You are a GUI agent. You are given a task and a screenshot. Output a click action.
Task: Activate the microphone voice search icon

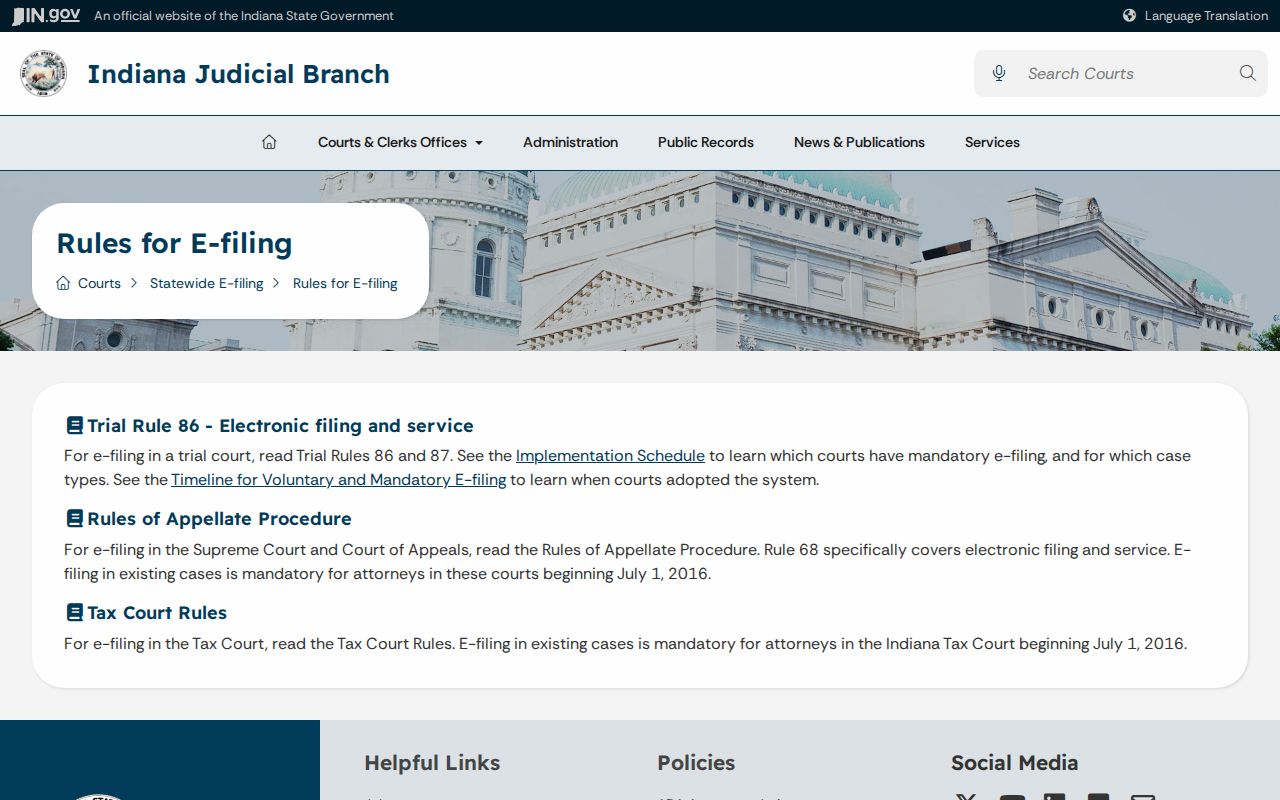tap(998, 73)
